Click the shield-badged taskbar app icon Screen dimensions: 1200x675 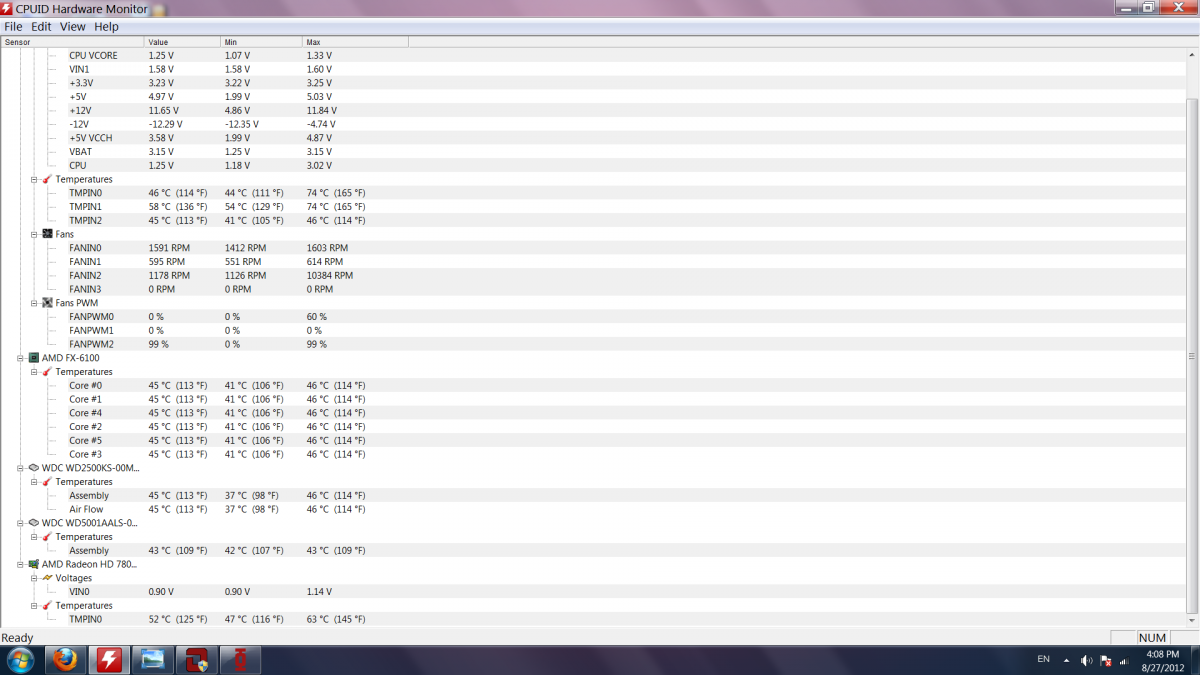pos(196,660)
